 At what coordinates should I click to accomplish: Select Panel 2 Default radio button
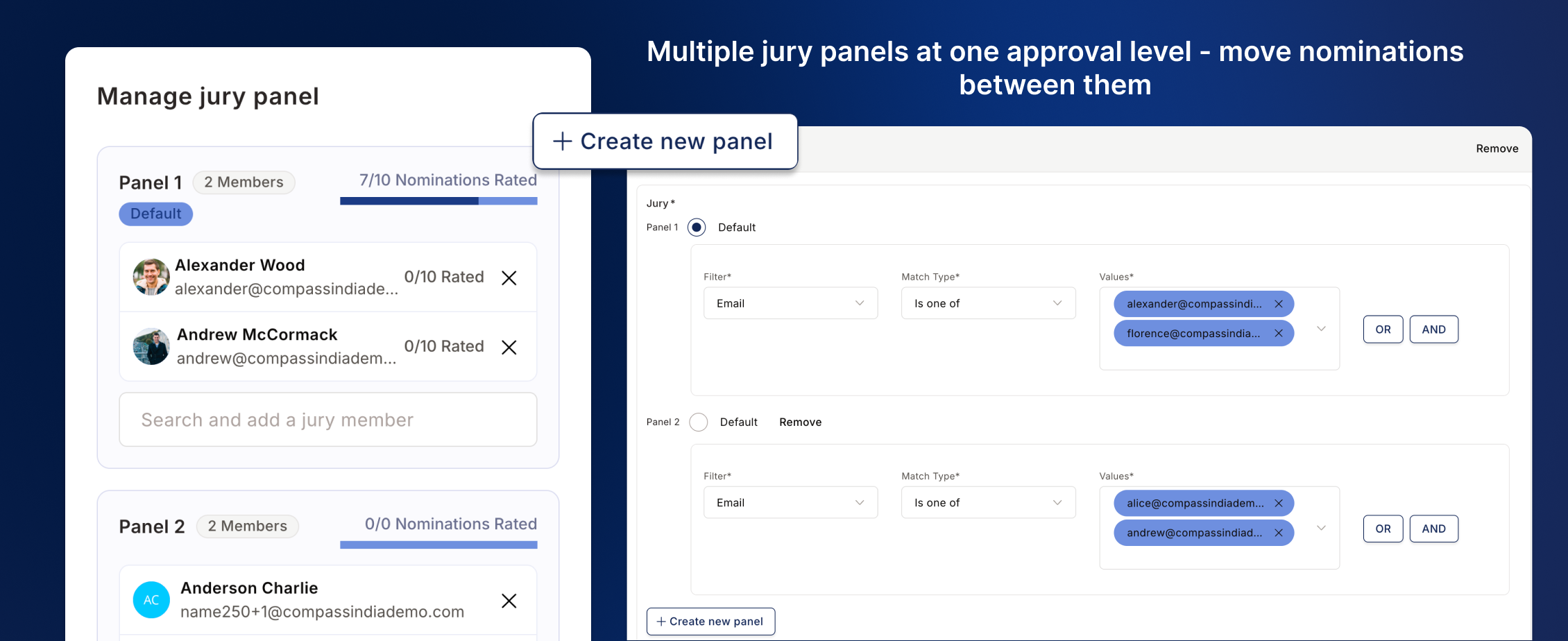tap(699, 422)
